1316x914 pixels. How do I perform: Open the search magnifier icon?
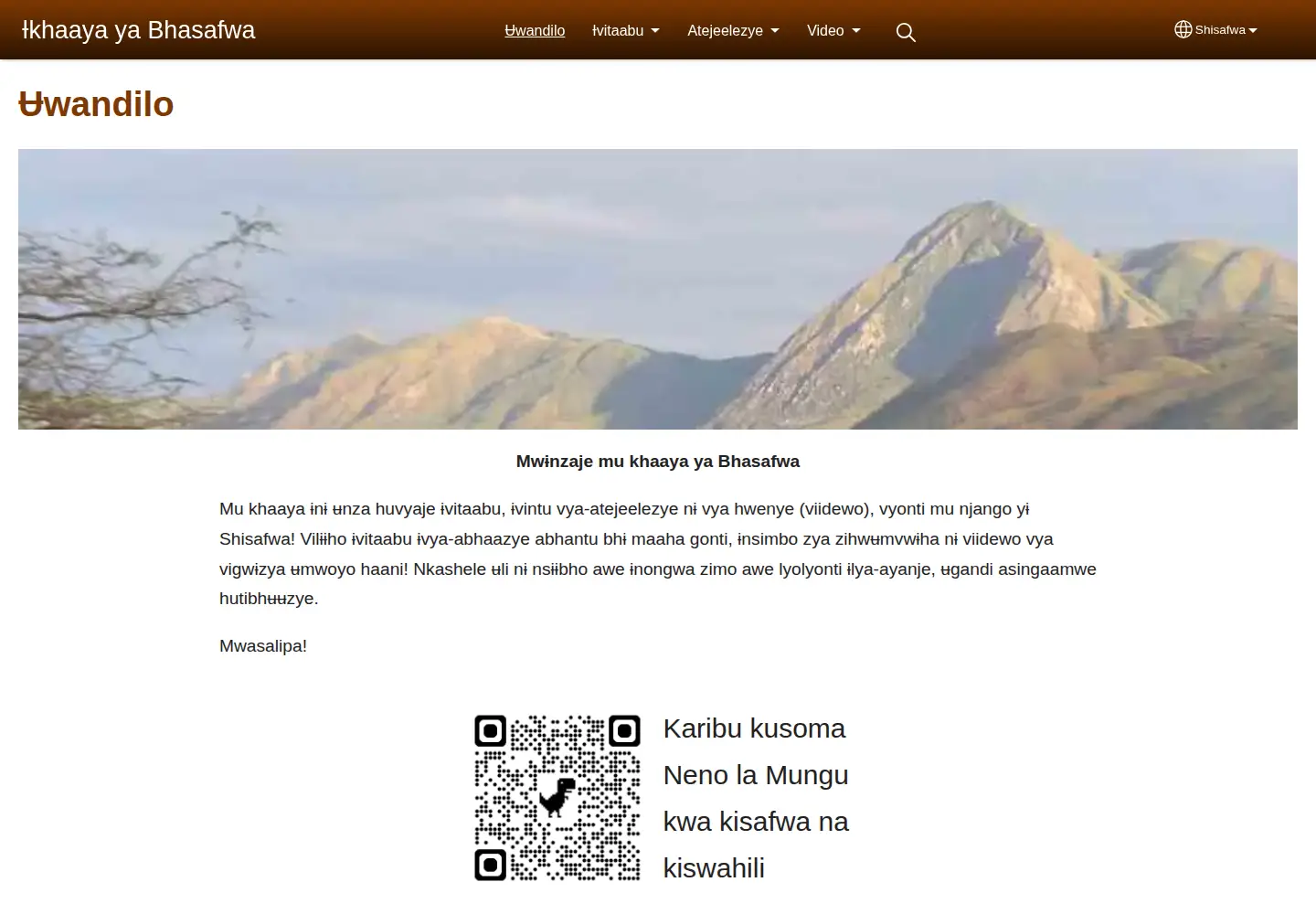tap(906, 32)
